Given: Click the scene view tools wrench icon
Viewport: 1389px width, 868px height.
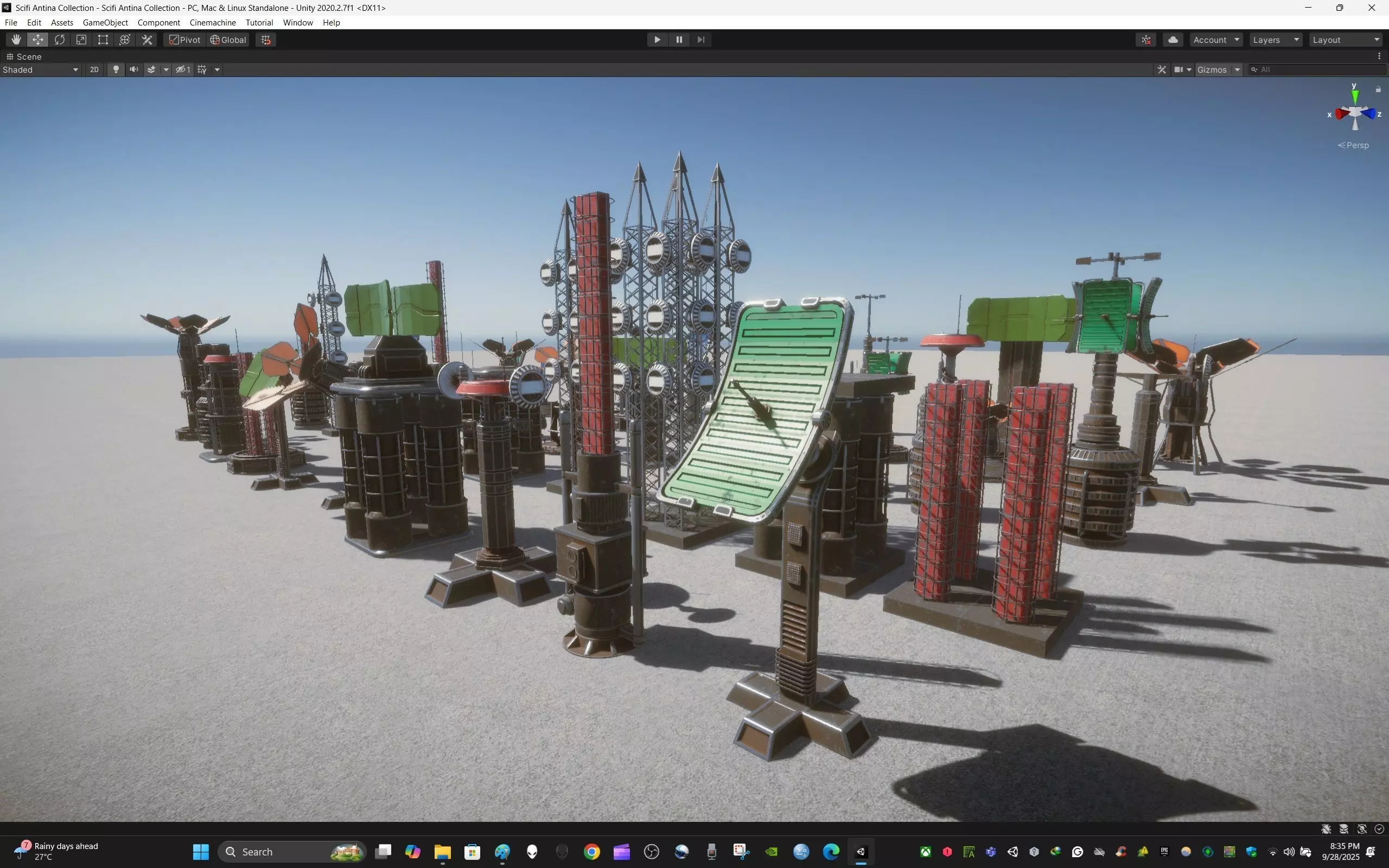Looking at the screenshot, I should 1162,69.
